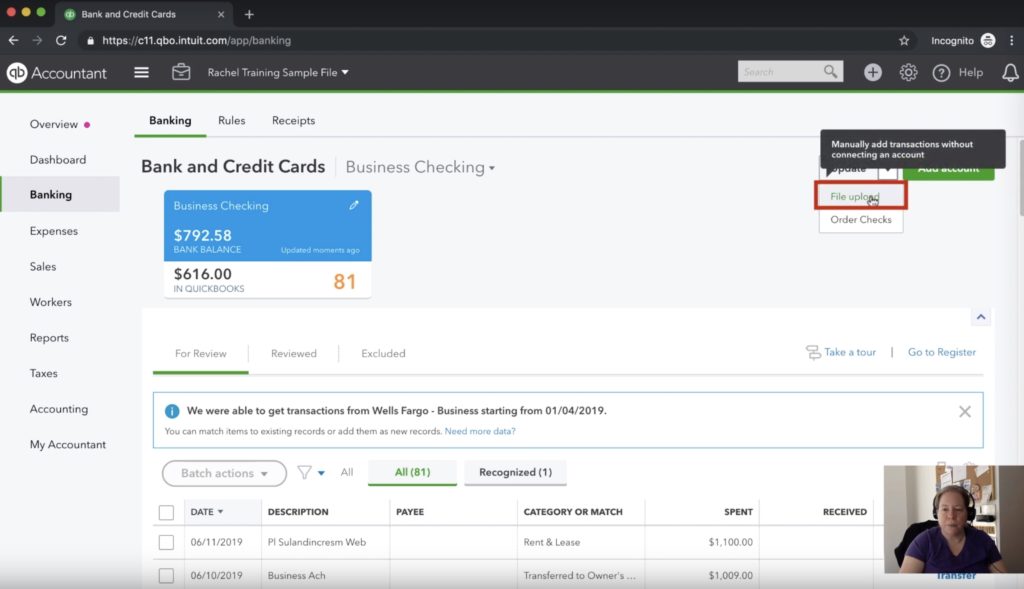The image size is (1024, 589).
Task: Open Reports in the sidebar
Action: pyautogui.click(x=49, y=338)
